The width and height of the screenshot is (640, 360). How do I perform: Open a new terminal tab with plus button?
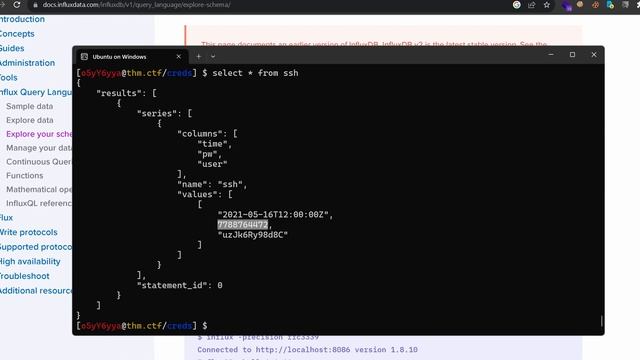click(x=199, y=56)
